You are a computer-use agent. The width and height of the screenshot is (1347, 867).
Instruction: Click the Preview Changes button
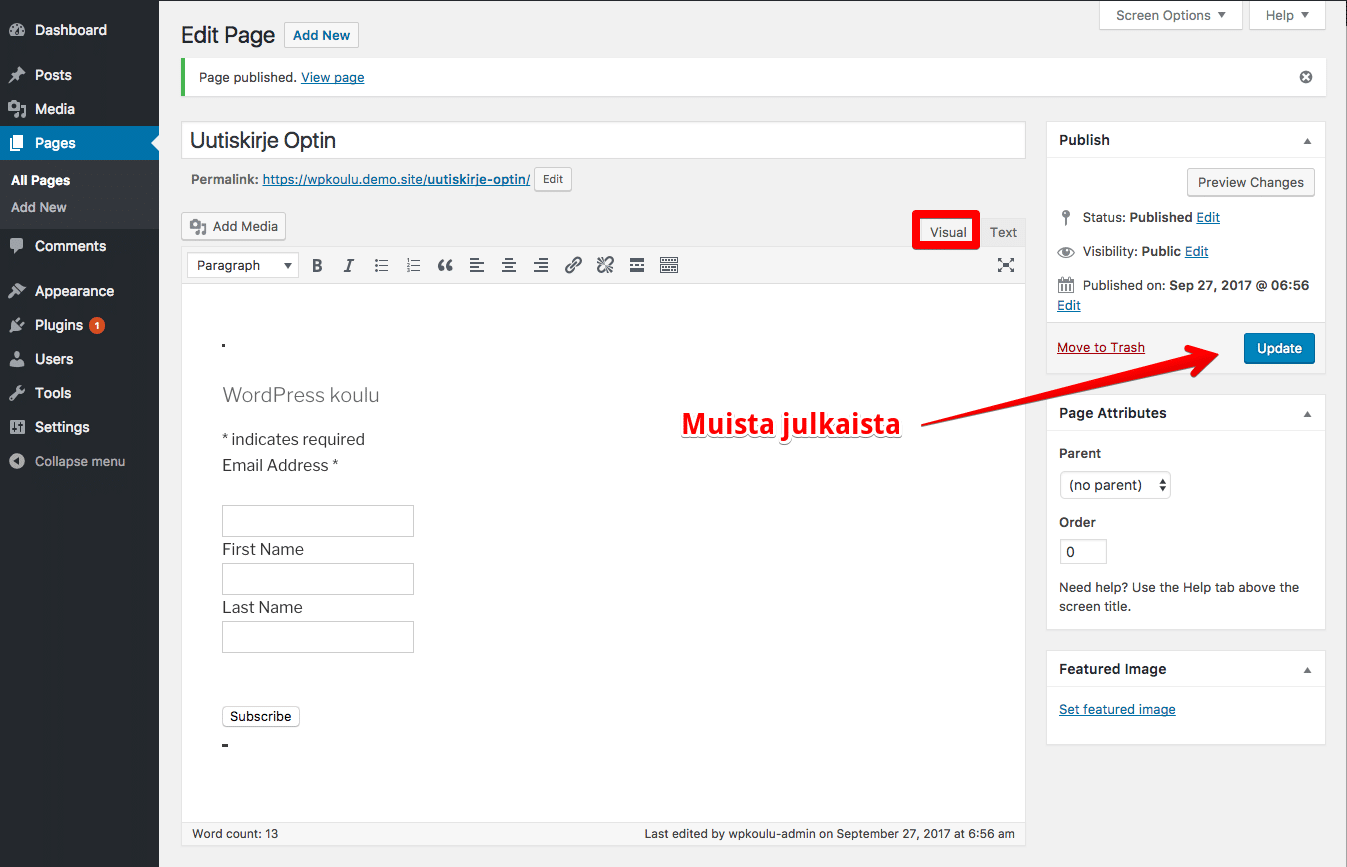pyautogui.click(x=1251, y=182)
